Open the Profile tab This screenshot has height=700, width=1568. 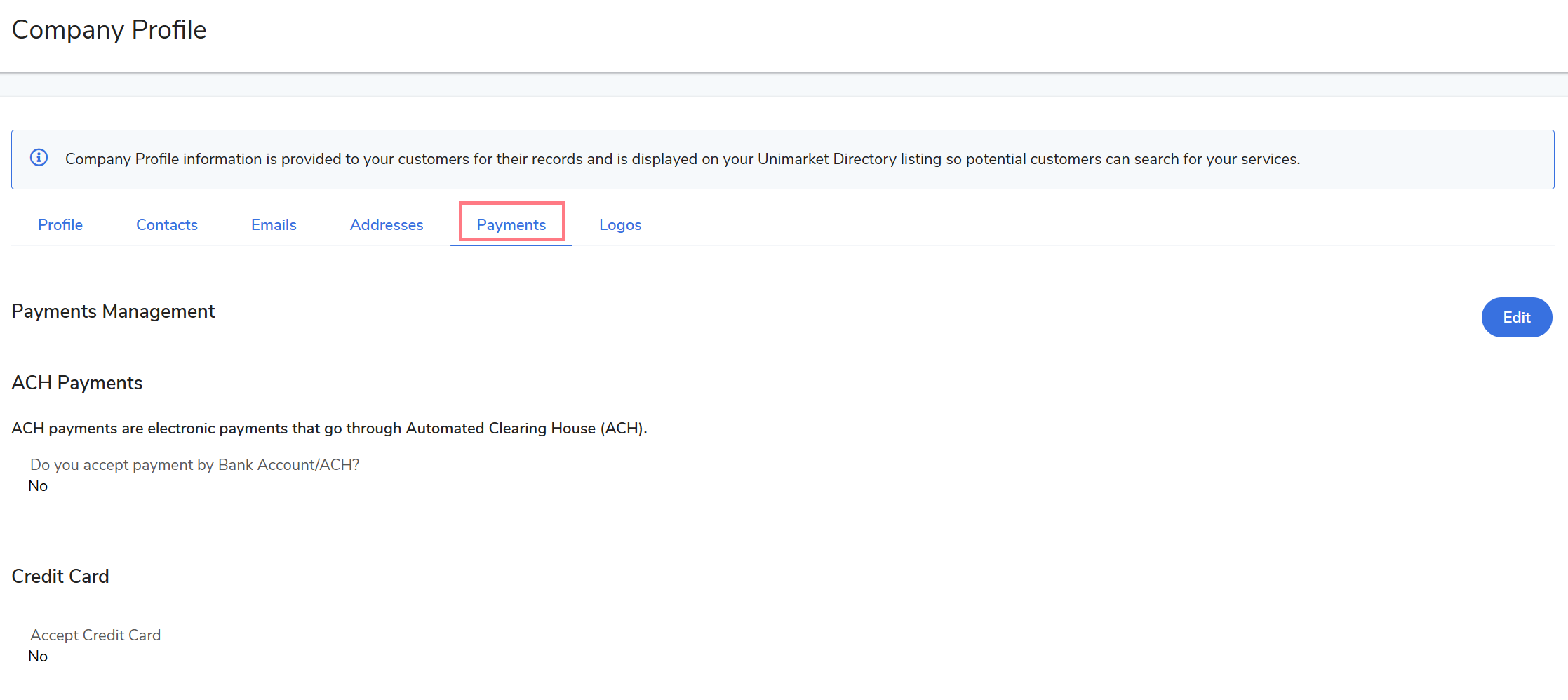(x=60, y=225)
